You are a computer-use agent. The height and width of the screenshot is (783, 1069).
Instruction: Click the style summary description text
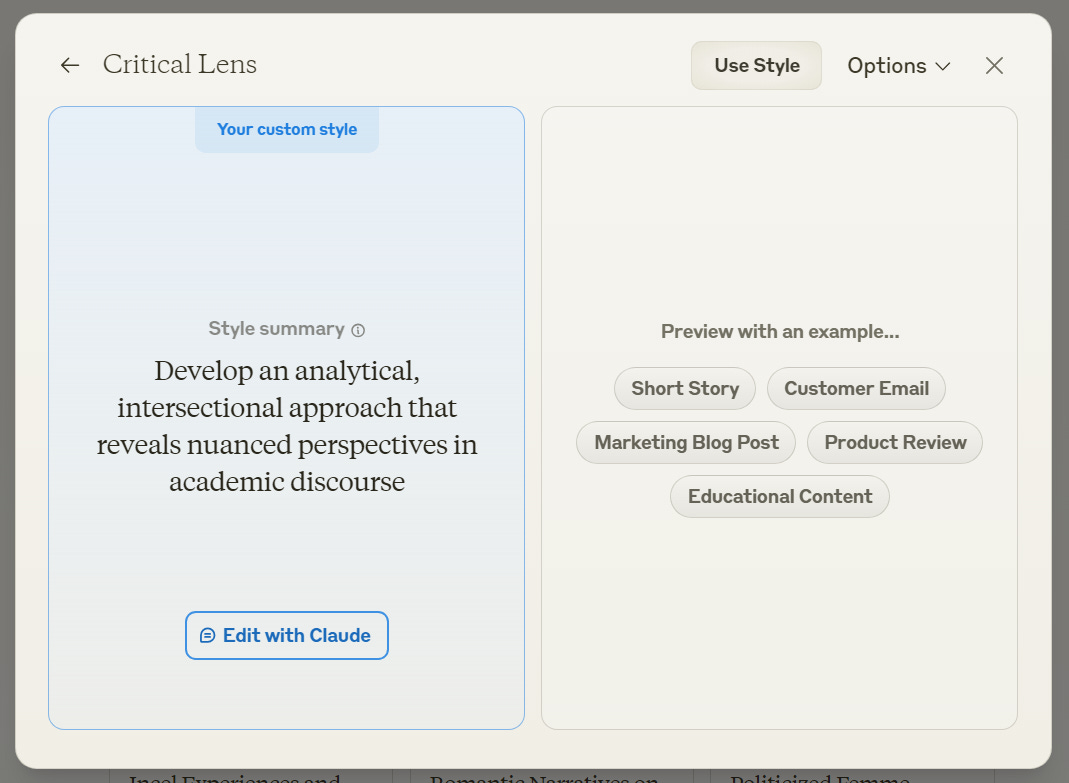[x=287, y=426]
